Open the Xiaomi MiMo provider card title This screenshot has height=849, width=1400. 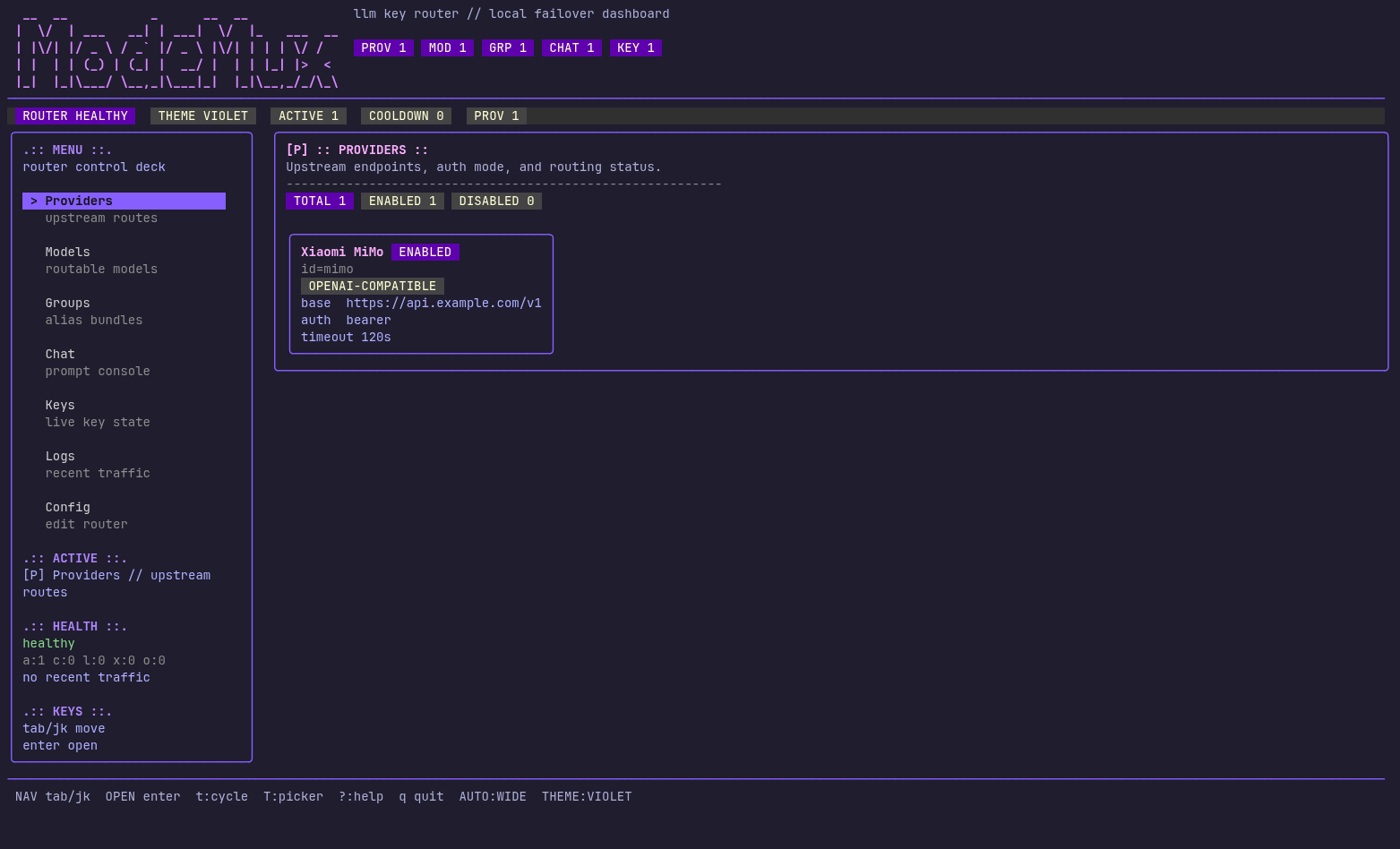(342, 252)
